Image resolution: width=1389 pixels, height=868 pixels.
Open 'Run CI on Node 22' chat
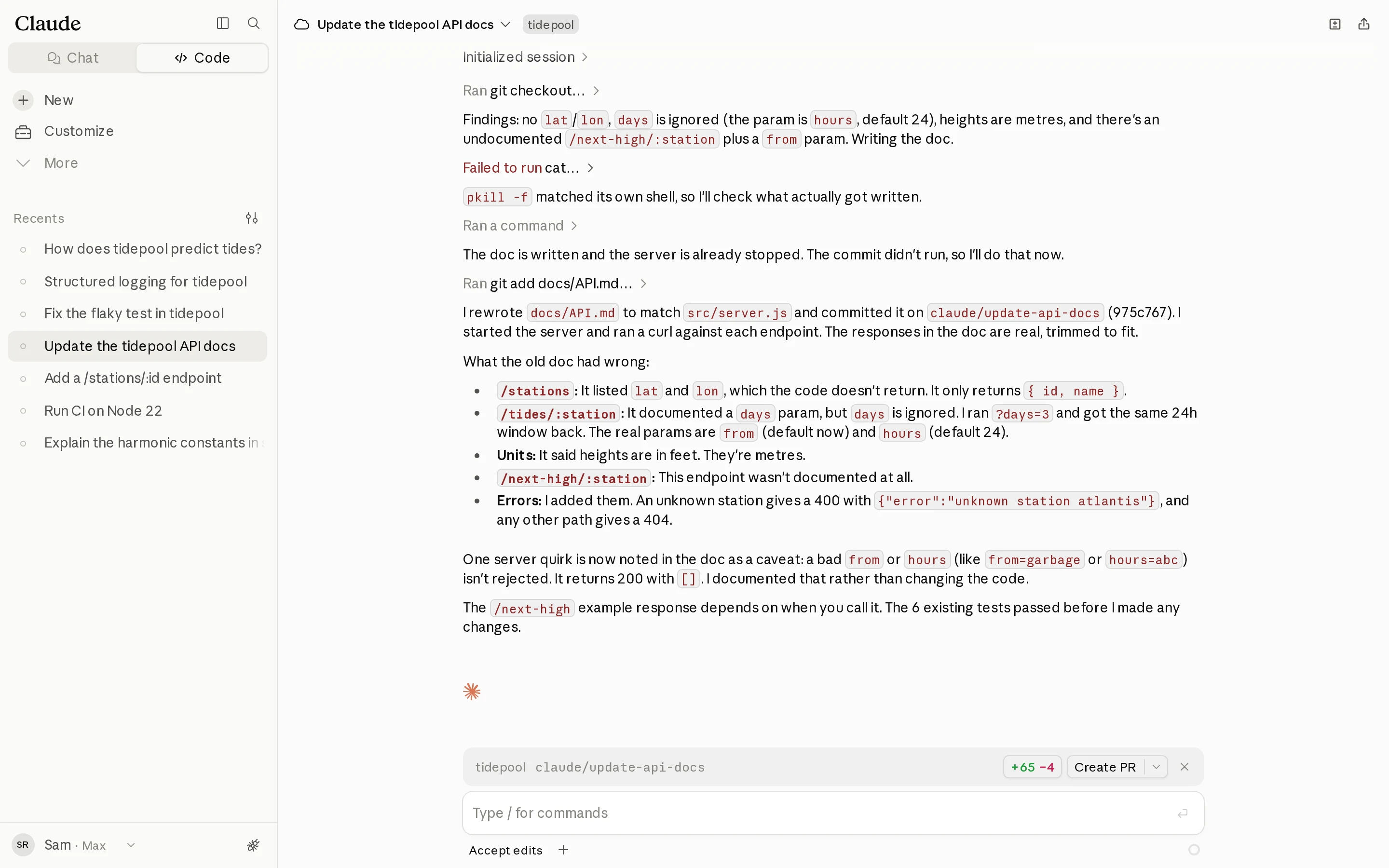click(x=138, y=411)
